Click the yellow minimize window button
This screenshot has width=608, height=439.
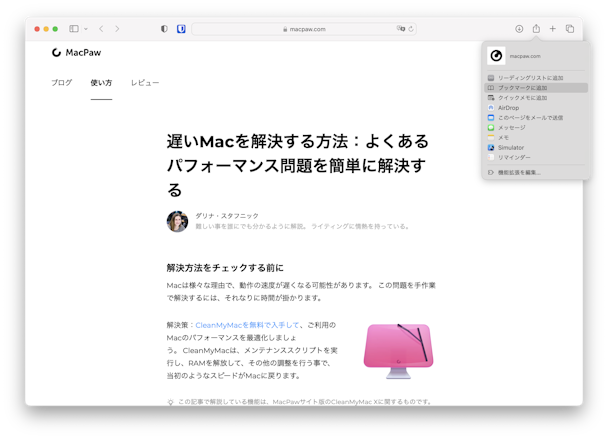coord(46,29)
